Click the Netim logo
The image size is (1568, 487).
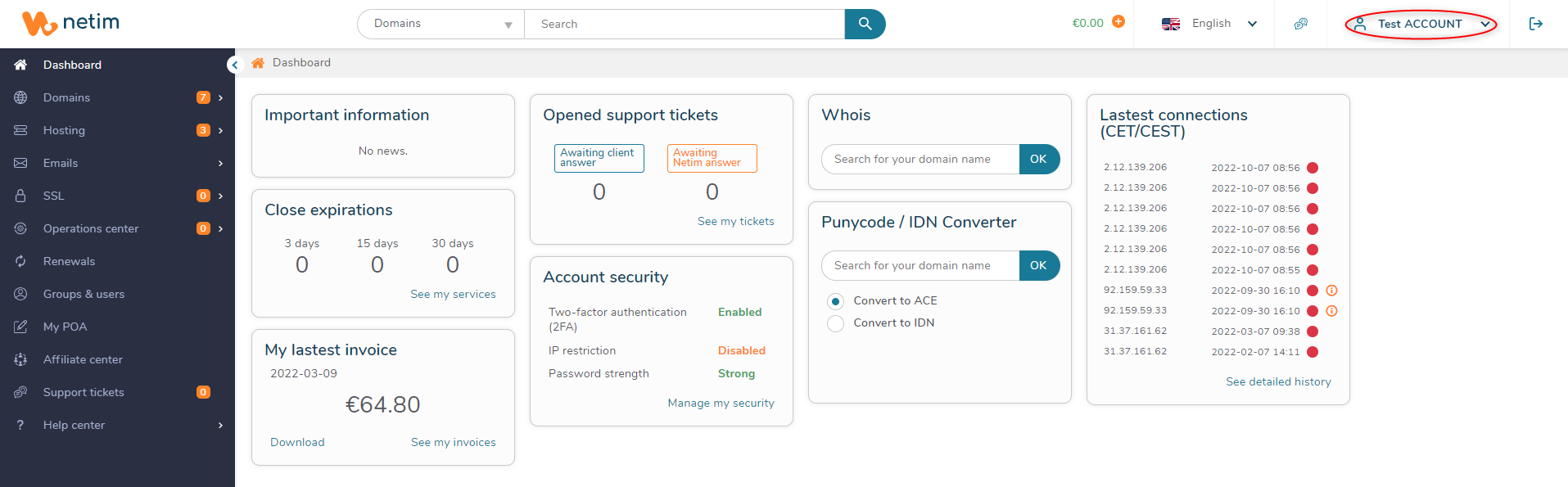coord(70,24)
